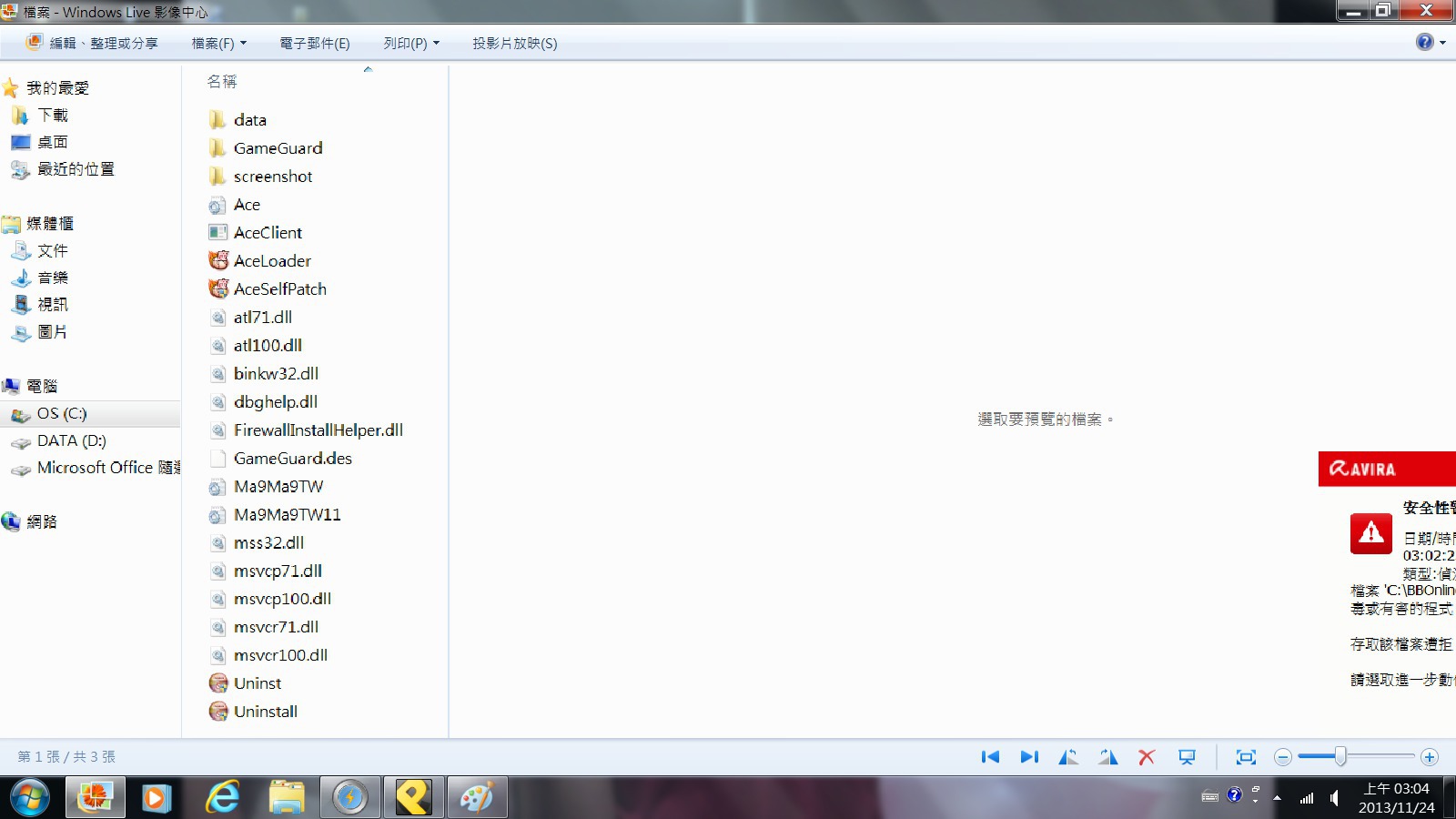This screenshot has width=1456, height=819.
Task: Select the atl71.dll file
Action: click(x=262, y=318)
